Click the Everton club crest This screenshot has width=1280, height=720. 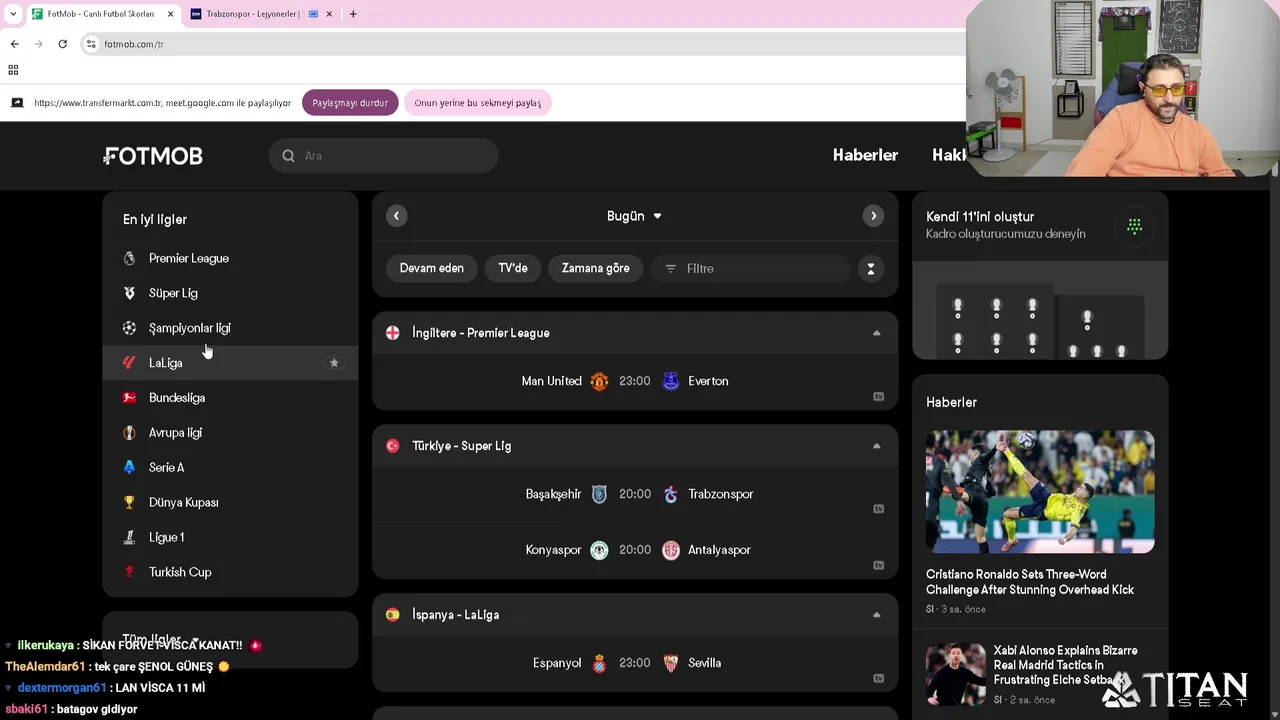click(671, 381)
